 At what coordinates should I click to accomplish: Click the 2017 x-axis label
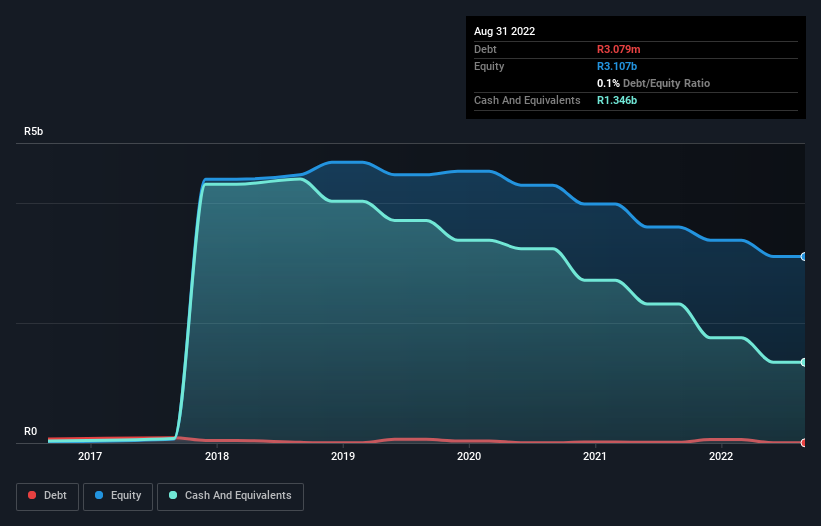(90, 456)
